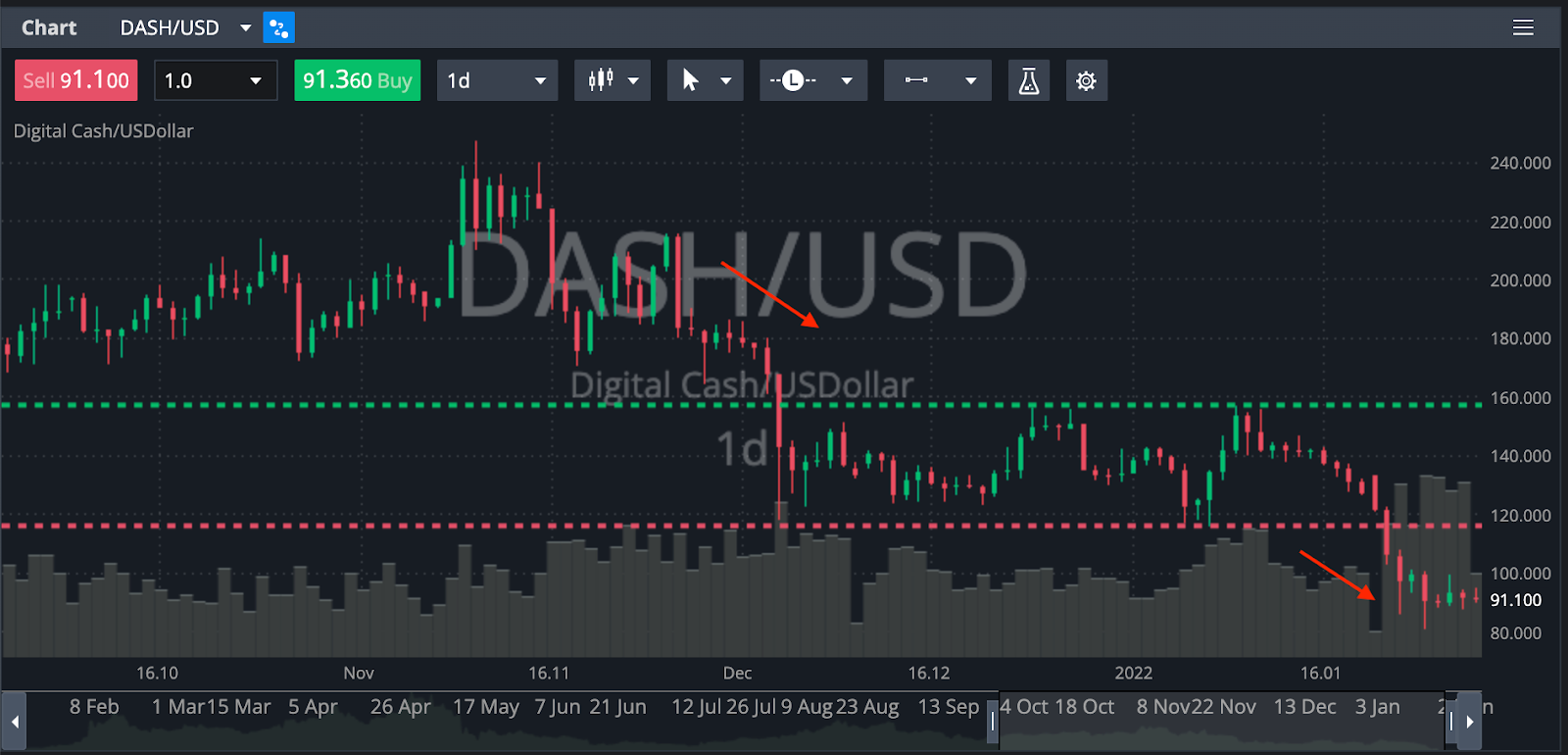
Task: Choose the line drawing tool
Action: tap(917, 80)
